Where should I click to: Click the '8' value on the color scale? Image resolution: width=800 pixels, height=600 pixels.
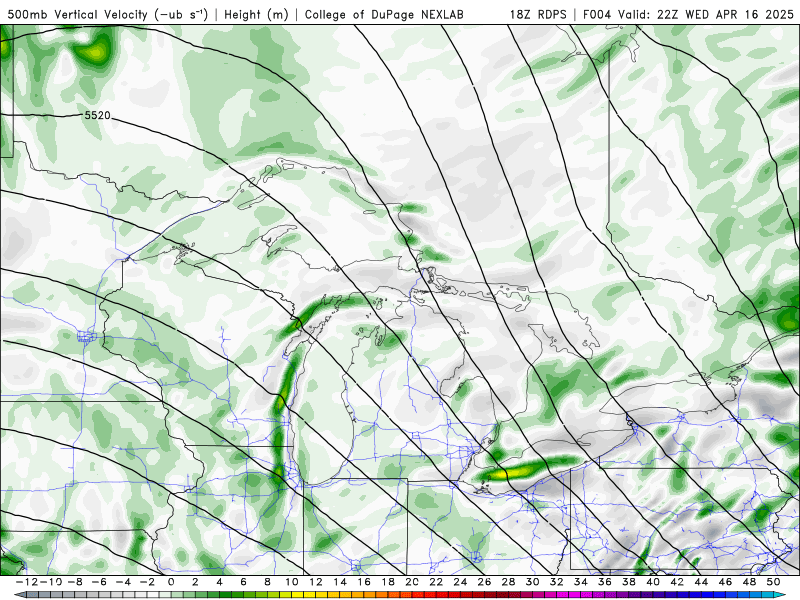click(267, 582)
